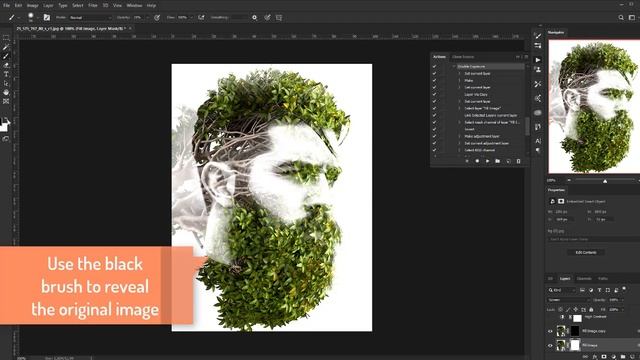Select the Invert action step

click(x=469, y=129)
